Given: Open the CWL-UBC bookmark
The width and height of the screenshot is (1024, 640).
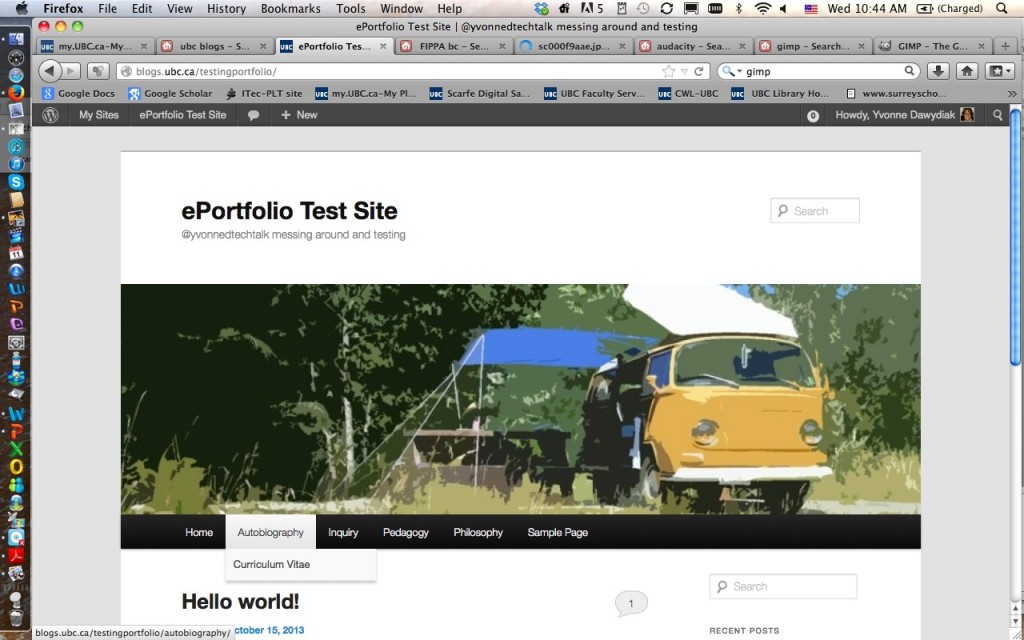Looking at the screenshot, I should (688, 94).
